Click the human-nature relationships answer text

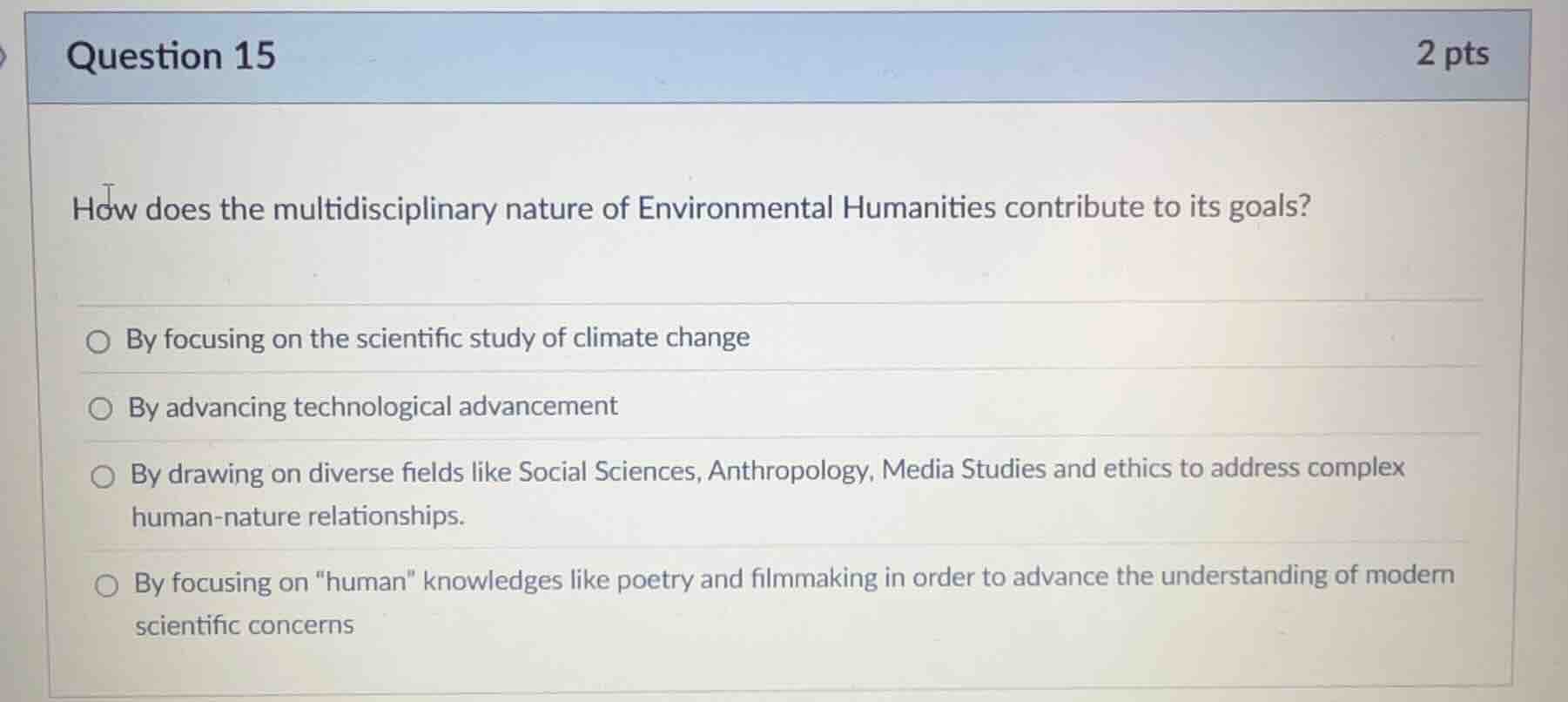[299, 516]
